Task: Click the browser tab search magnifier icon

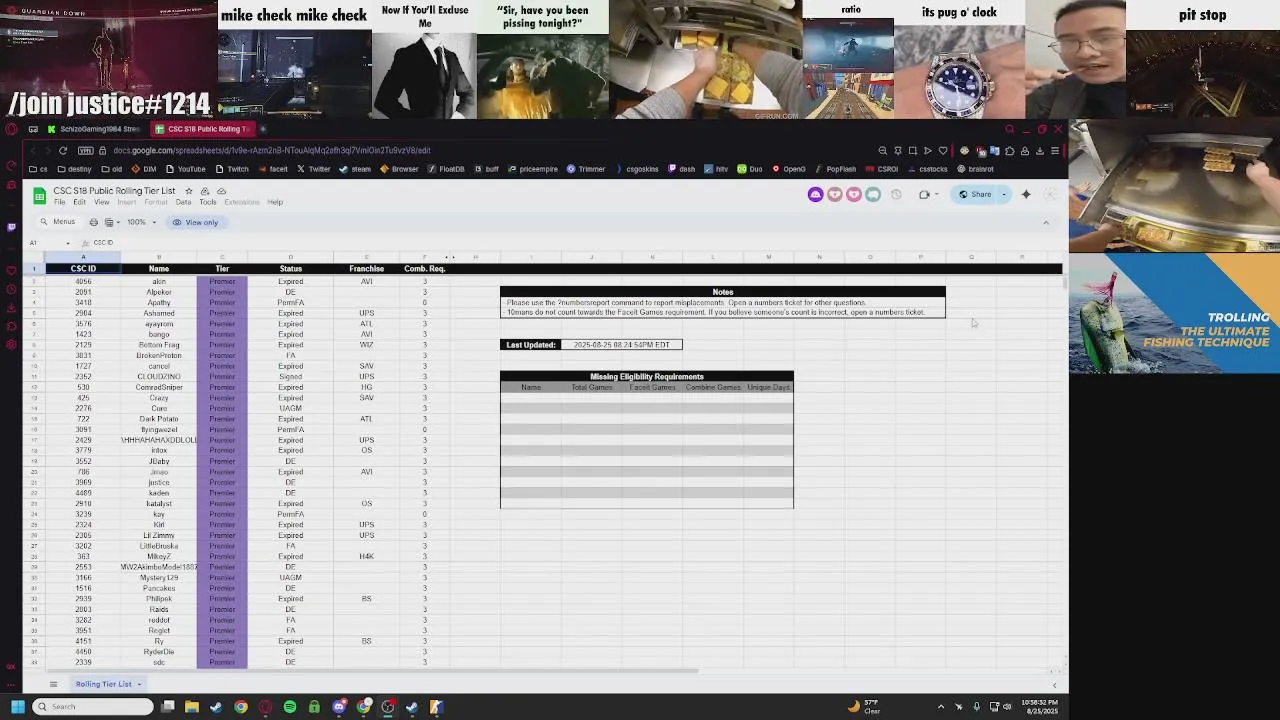Action: point(1009,129)
